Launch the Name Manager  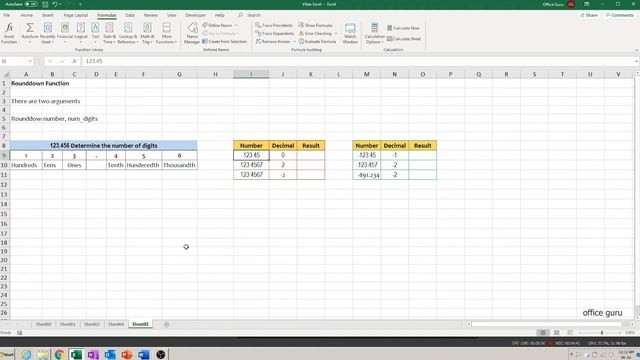(192, 33)
